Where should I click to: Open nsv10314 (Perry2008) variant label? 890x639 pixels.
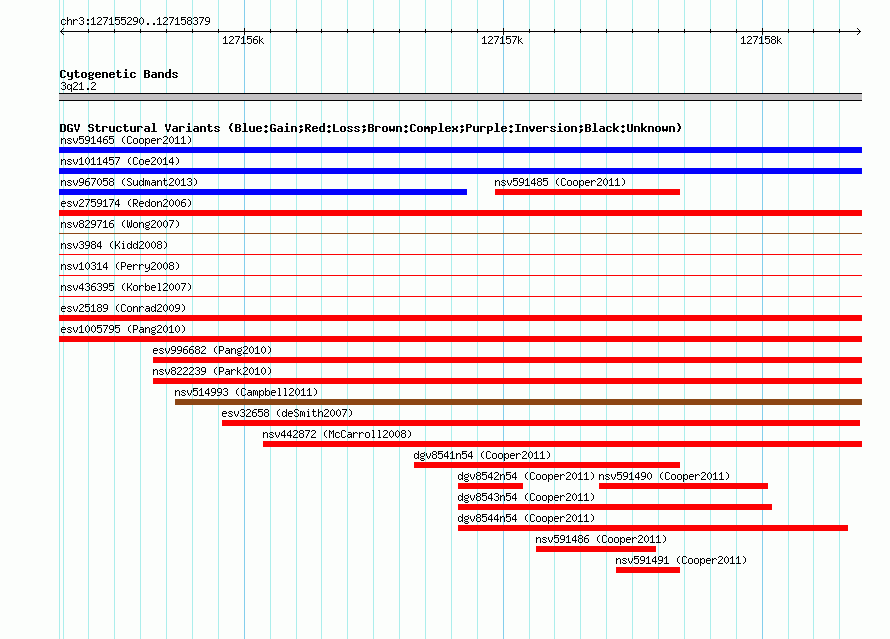pyautogui.click(x=120, y=266)
